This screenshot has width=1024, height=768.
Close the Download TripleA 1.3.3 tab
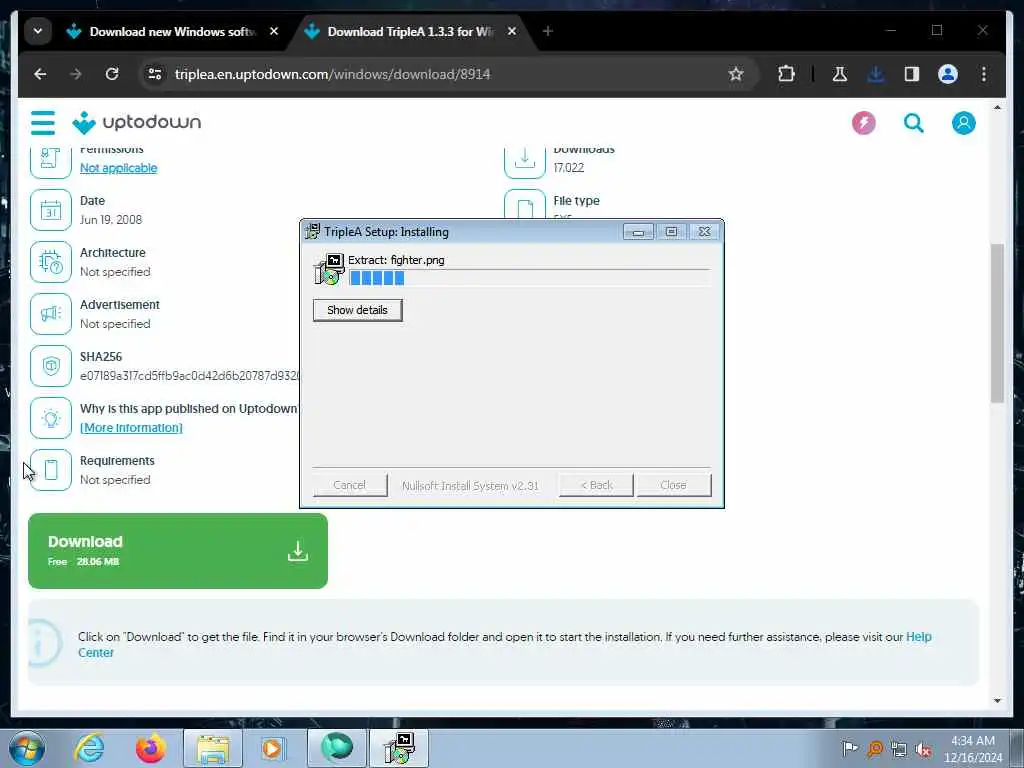tap(512, 31)
